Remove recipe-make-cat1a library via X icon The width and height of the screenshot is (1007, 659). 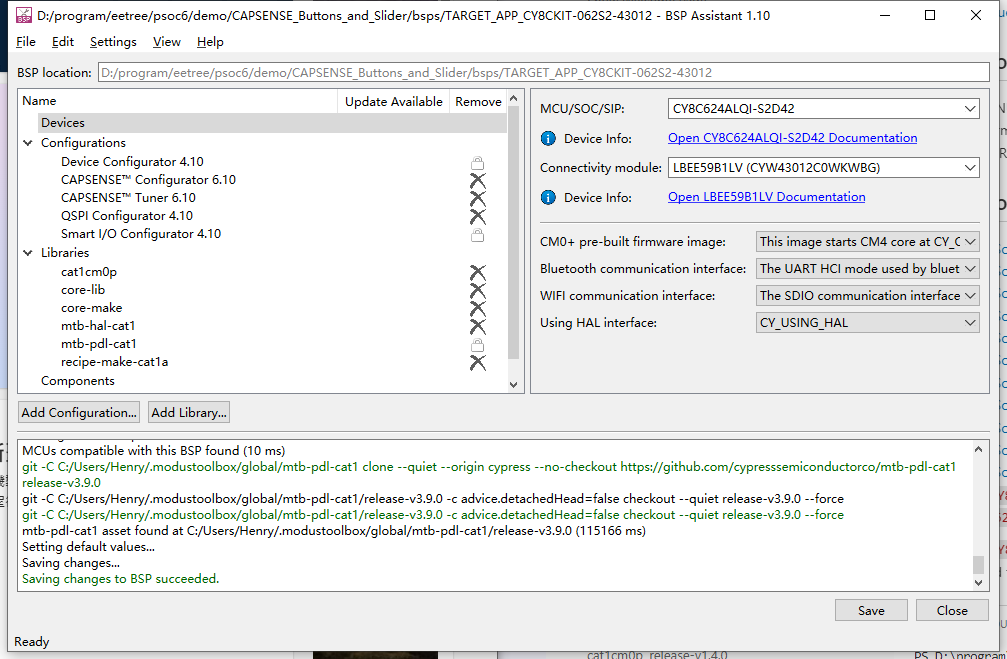(x=477, y=363)
